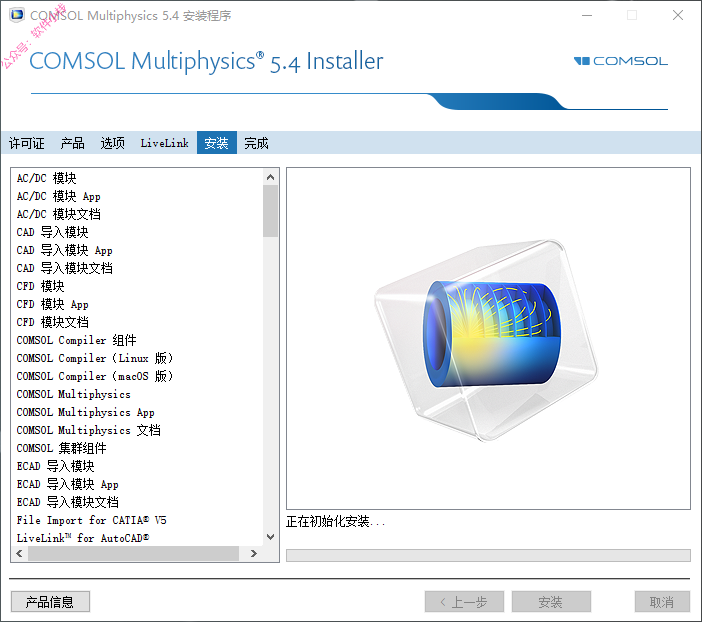The image size is (702, 622).
Task: Click the horizontal scrollbar thumb of product list
Action: point(133,553)
